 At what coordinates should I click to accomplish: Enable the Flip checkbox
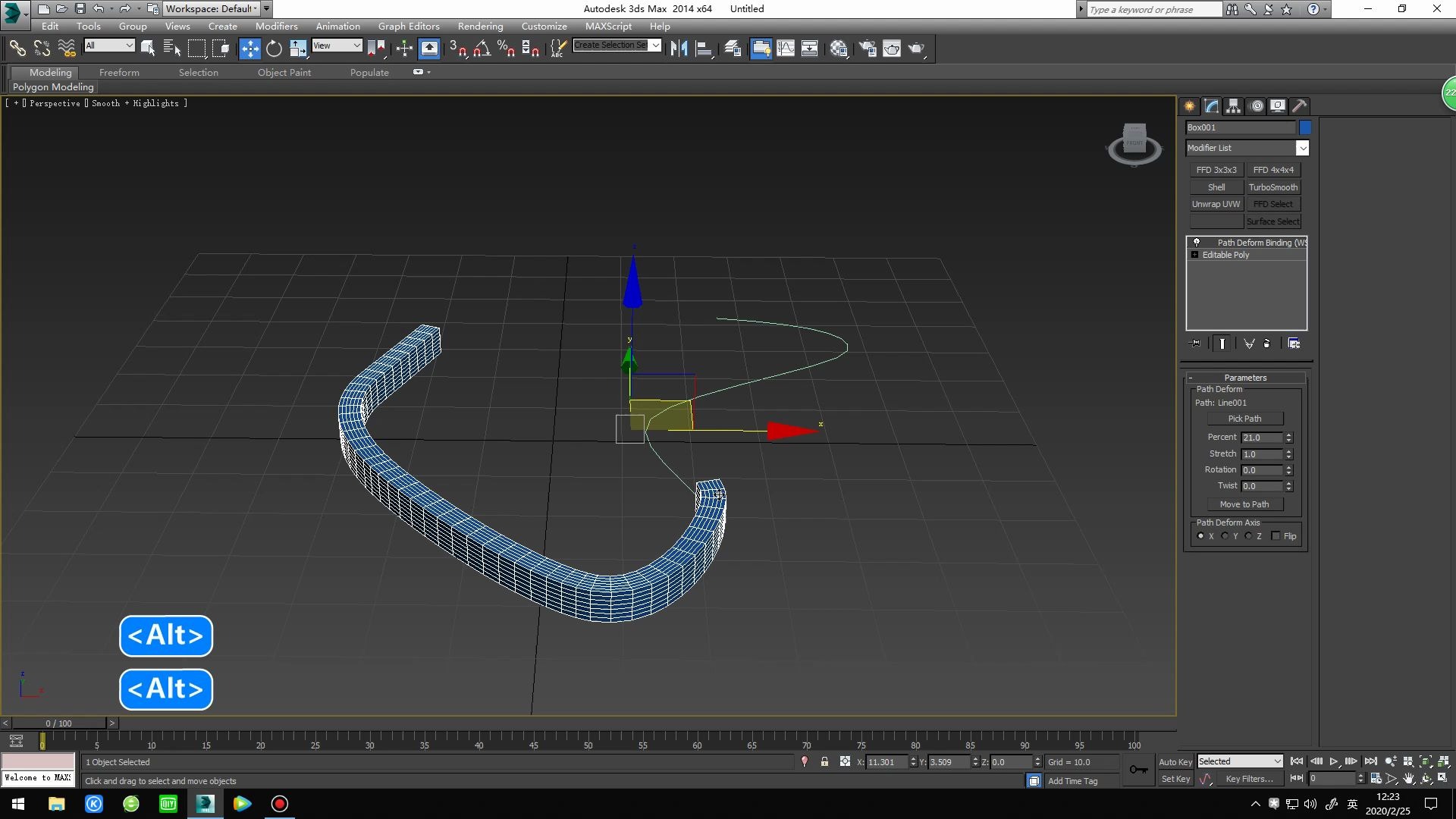1276,536
